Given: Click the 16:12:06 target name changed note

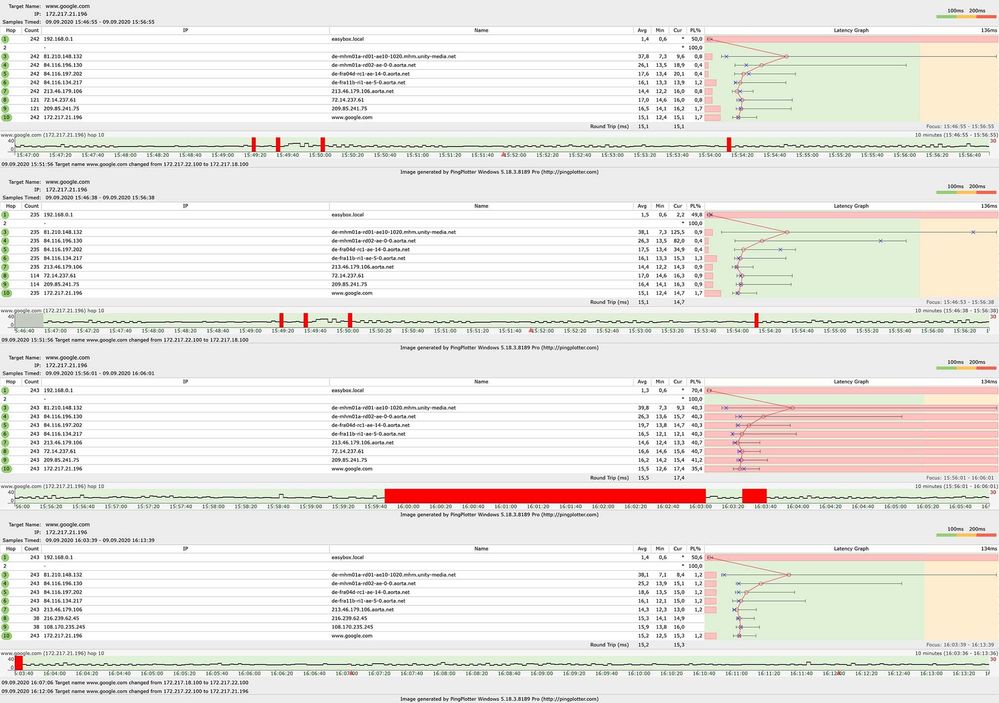Looking at the screenshot, I should pos(125,691).
